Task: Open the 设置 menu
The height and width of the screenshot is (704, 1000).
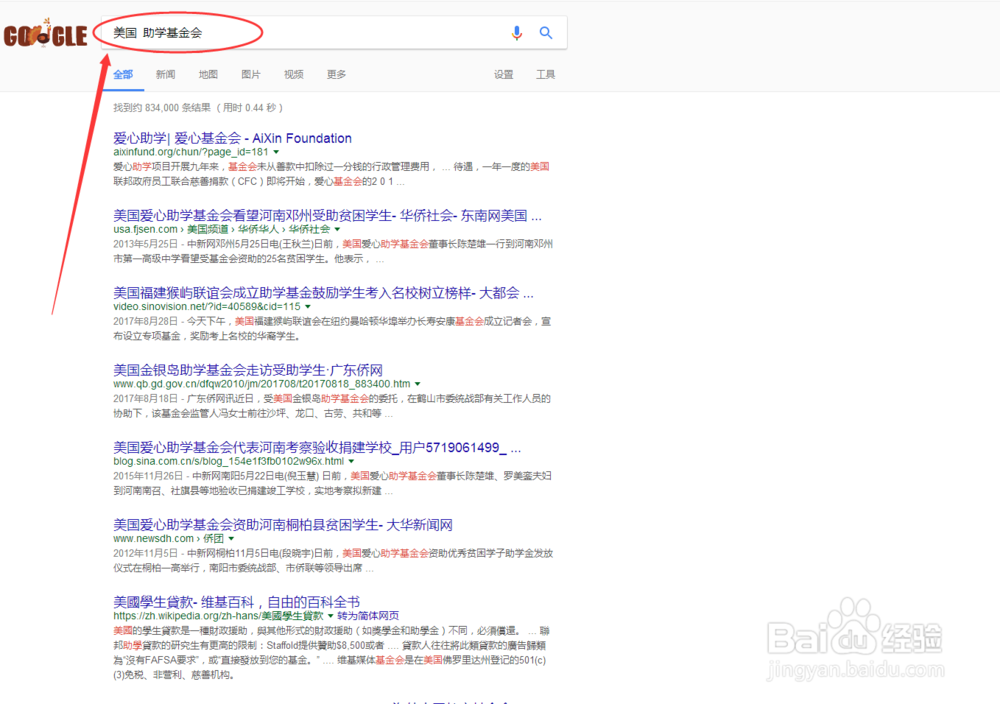Action: (503, 75)
